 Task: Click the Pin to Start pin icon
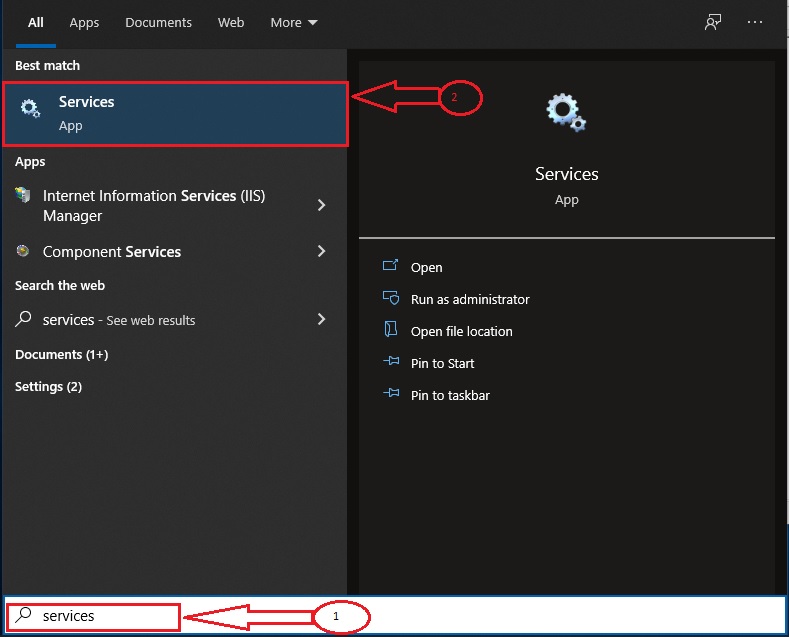pyautogui.click(x=391, y=363)
